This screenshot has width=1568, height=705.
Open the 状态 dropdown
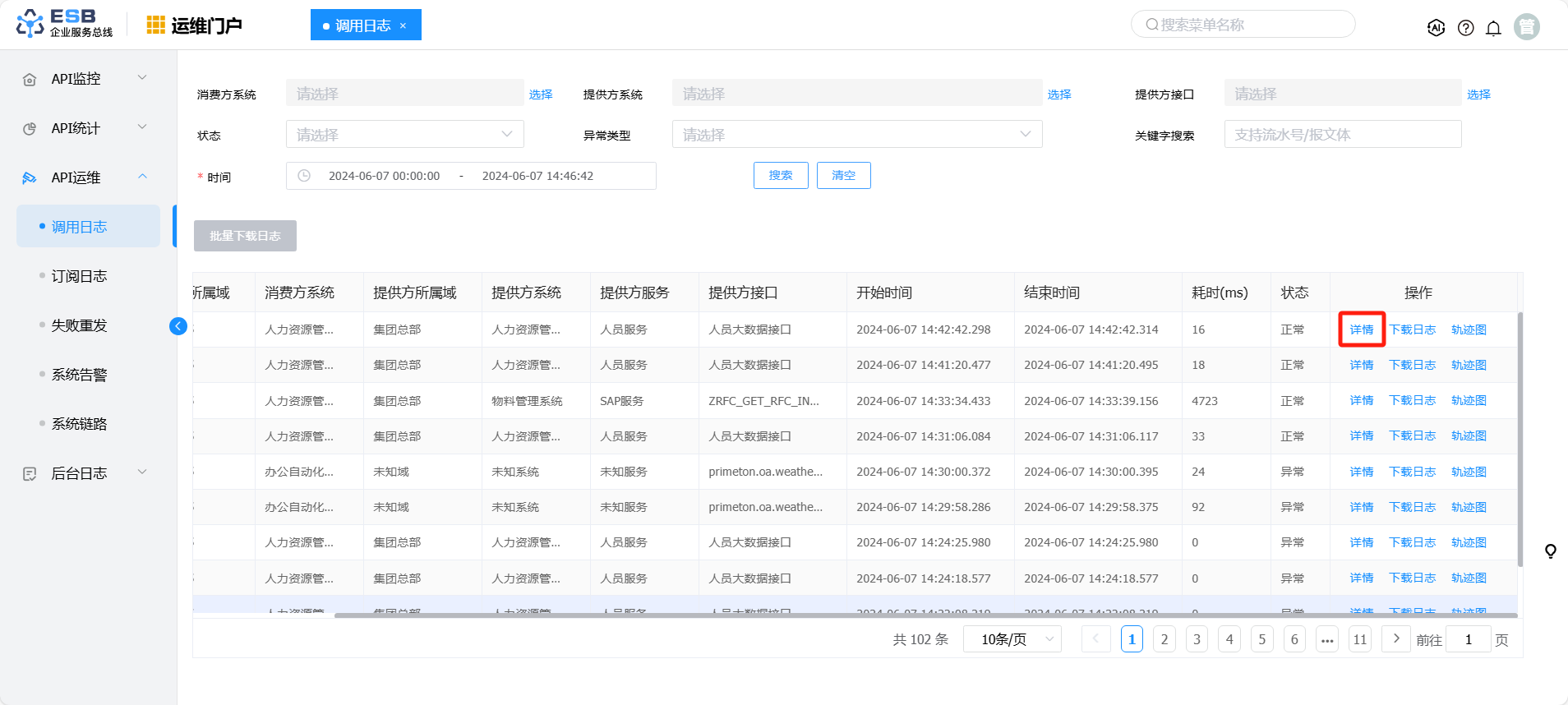click(404, 135)
